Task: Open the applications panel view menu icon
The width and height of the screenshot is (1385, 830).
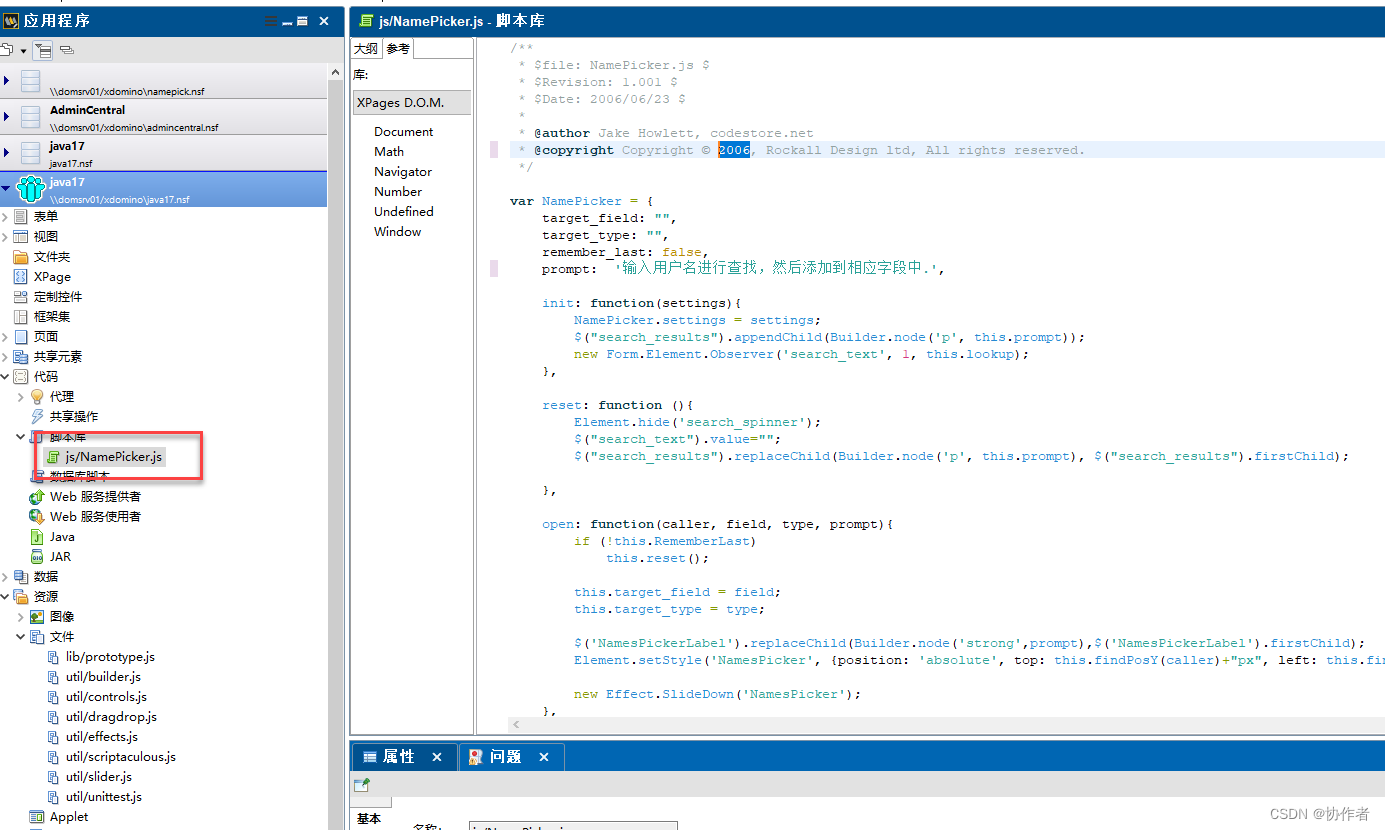Action: [271, 21]
